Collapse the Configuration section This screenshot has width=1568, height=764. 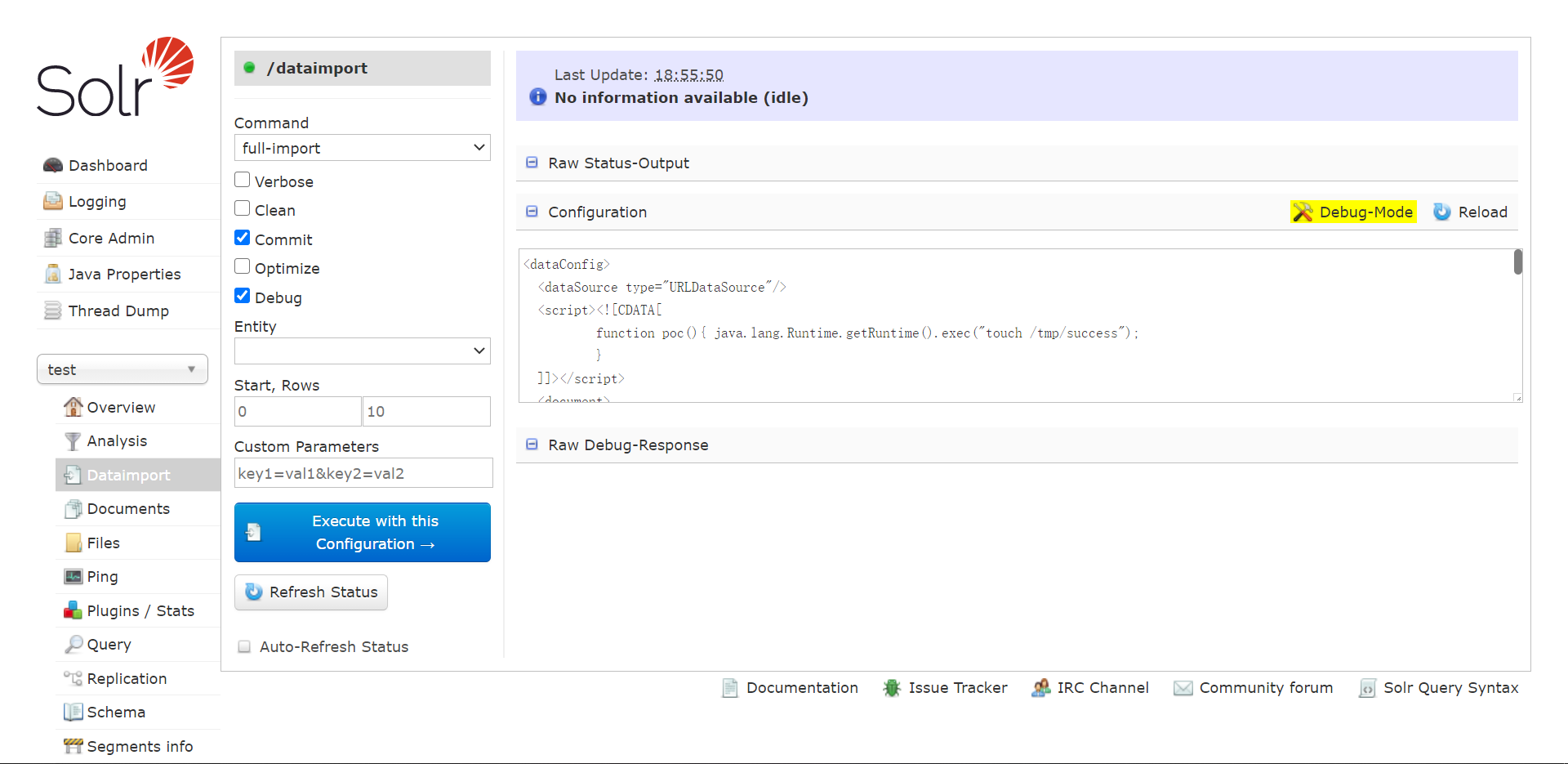(532, 212)
